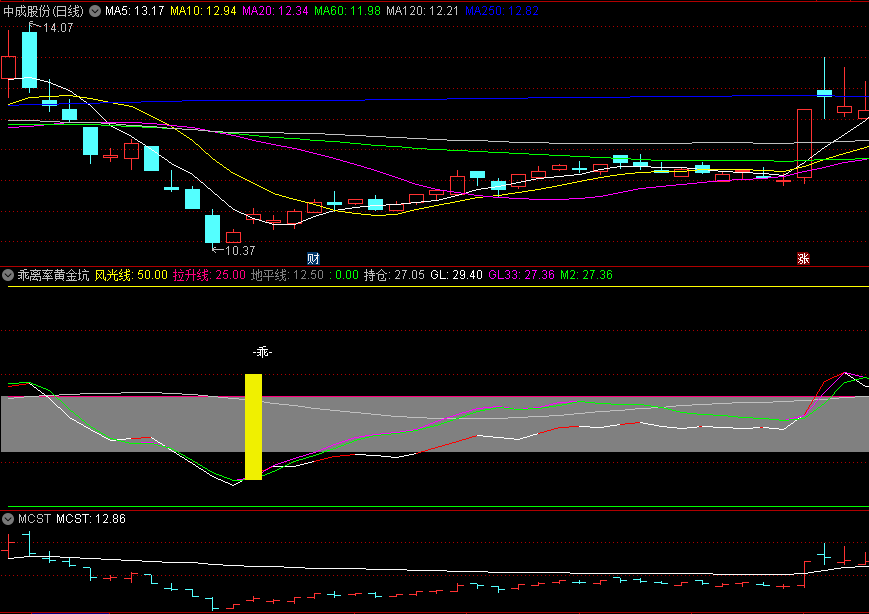Viewport: 869px width, 614px height.
Task: Click the MA120: 12.21 label
Action: pos(422,11)
